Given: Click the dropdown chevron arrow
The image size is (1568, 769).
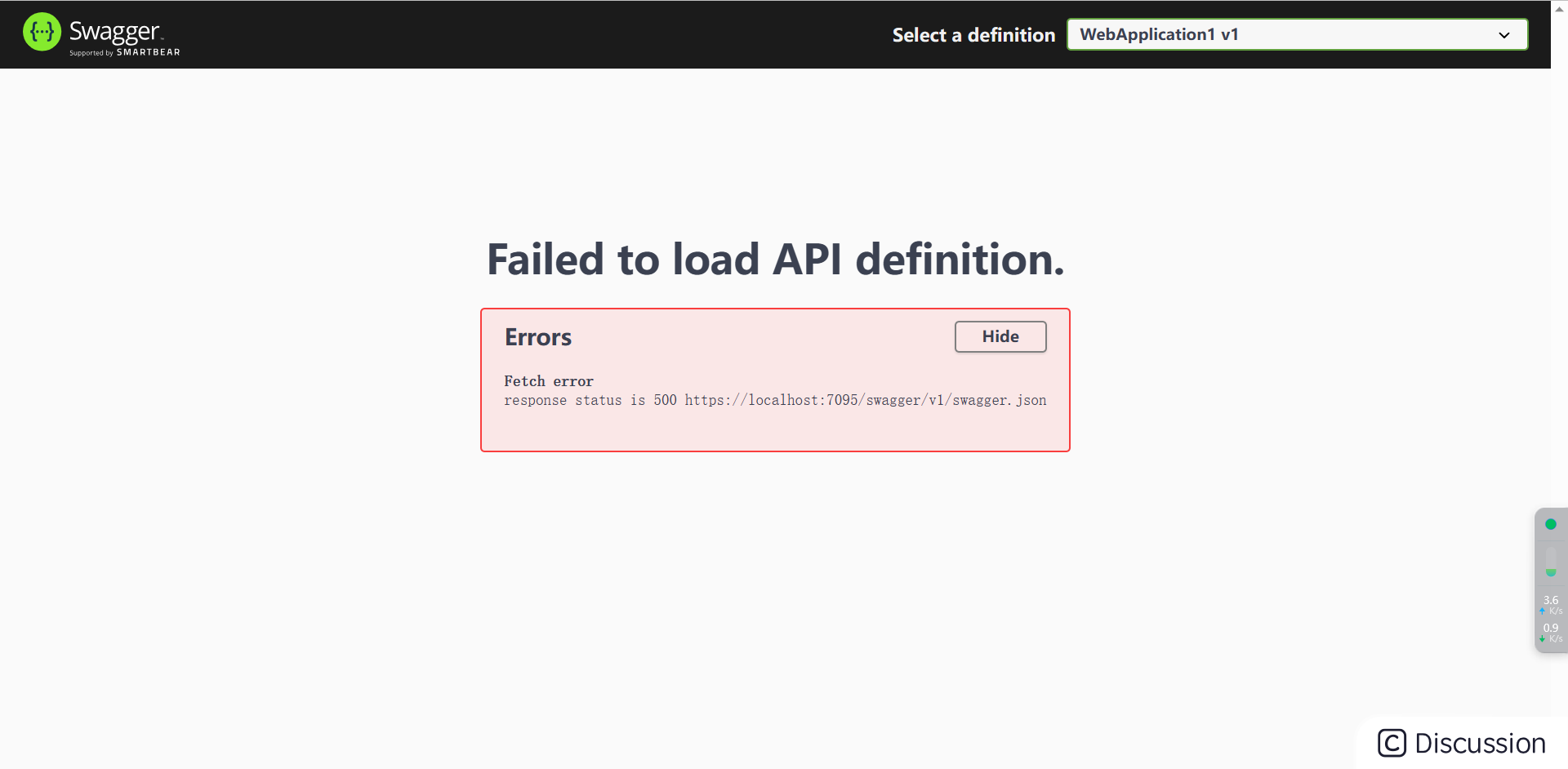Looking at the screenshot, I should [x=1504, y=35].
